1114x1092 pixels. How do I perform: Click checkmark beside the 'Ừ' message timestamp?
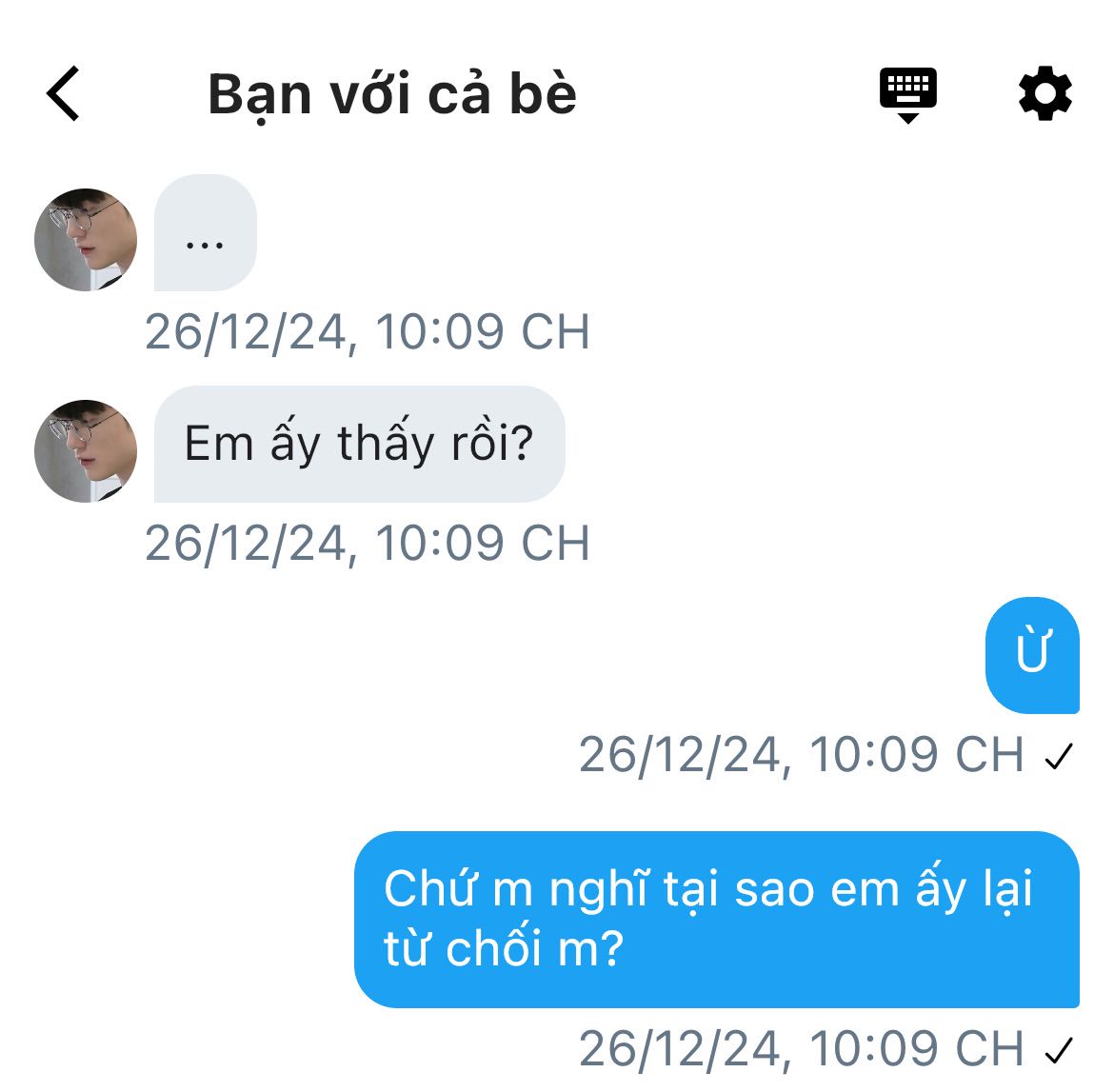point(1059,756)
